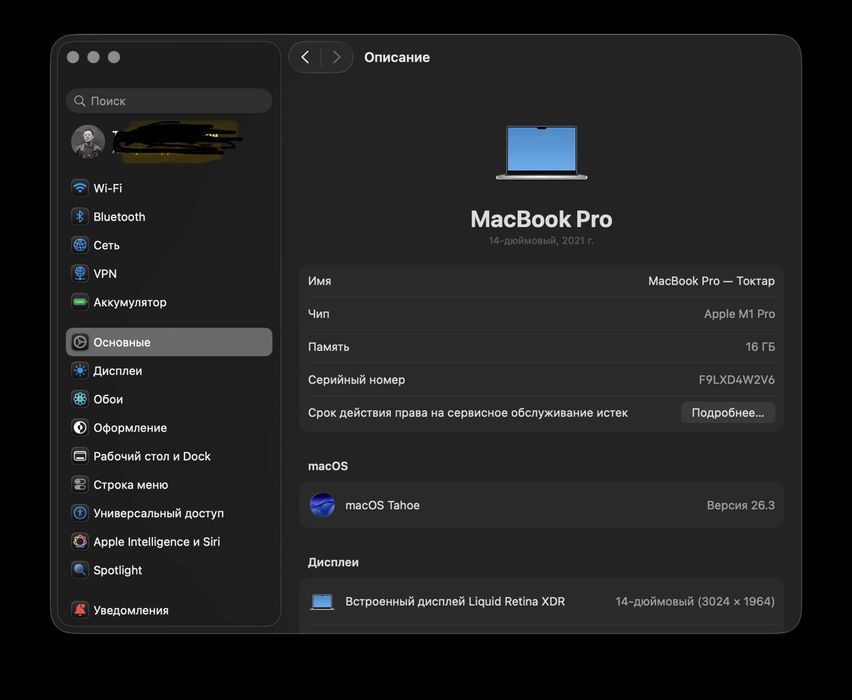The height and width of the screenshot is (700, 852).
Task: Click the Строка меню icon
Action: 80,485
